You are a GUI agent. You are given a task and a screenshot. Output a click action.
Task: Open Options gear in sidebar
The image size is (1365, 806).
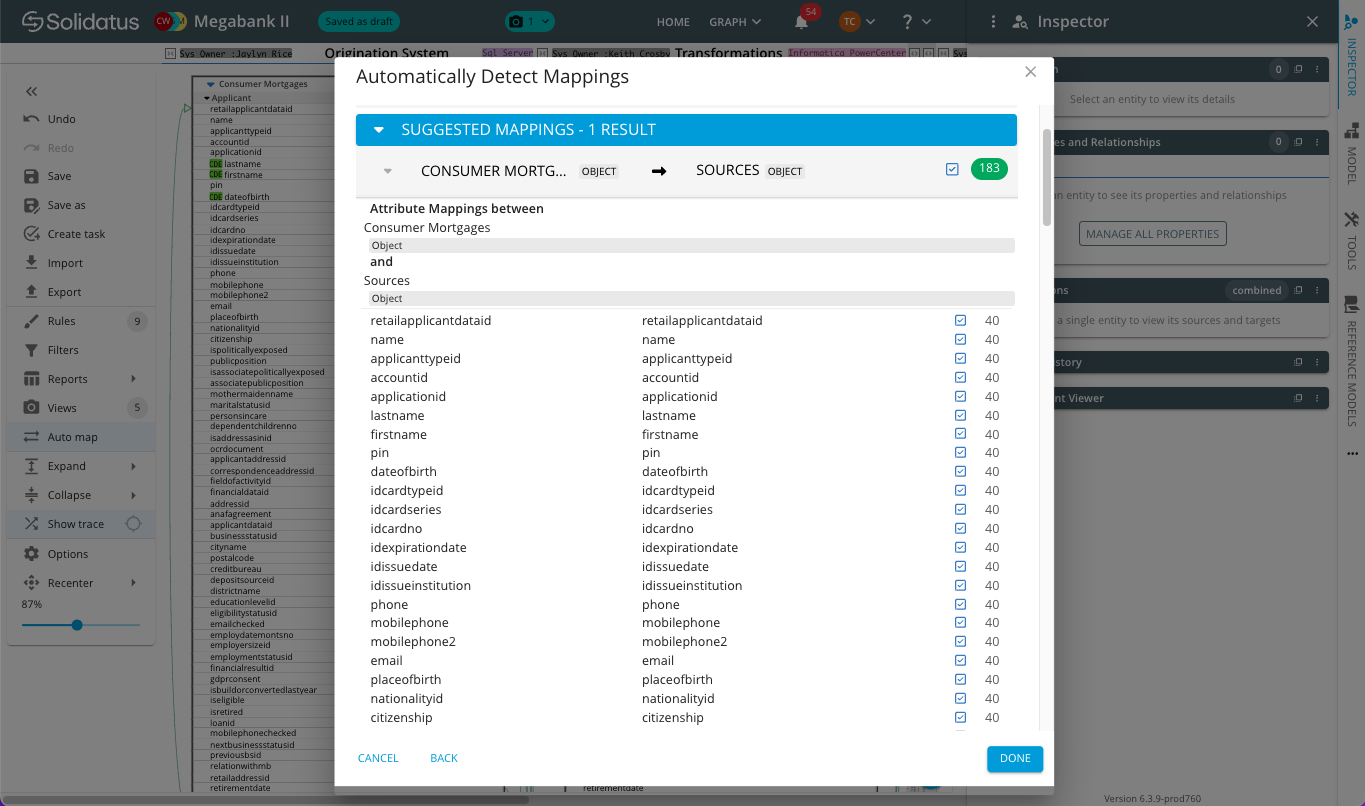[31, 554]
